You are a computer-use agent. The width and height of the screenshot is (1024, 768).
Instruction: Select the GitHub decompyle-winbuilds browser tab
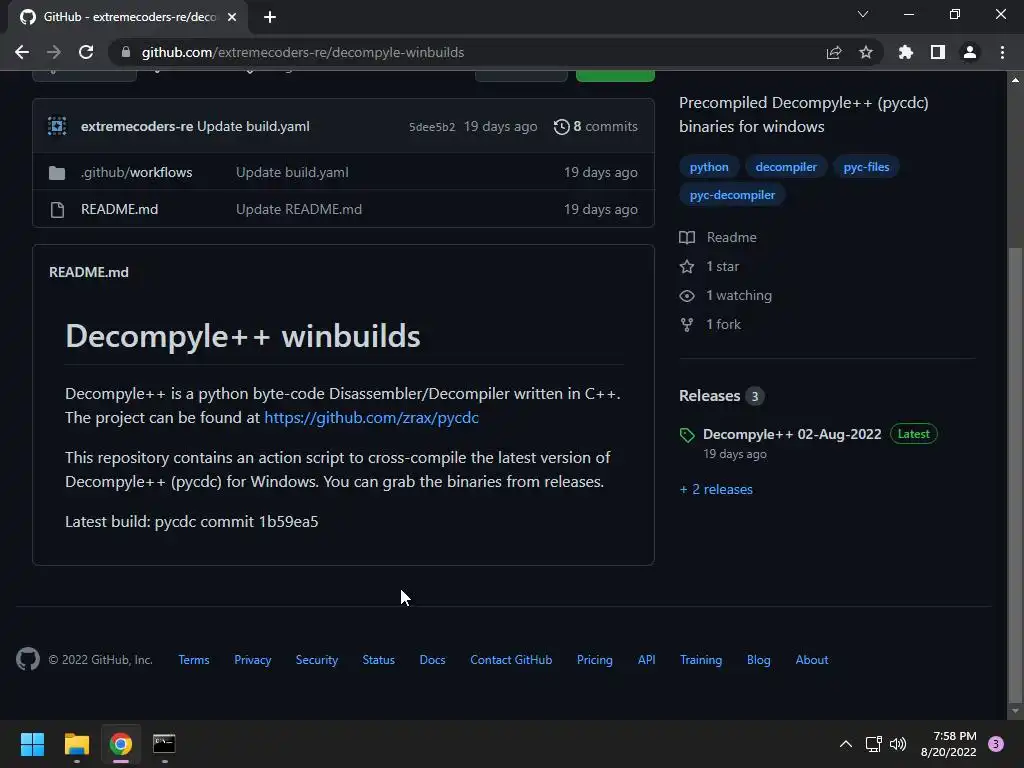128,17
